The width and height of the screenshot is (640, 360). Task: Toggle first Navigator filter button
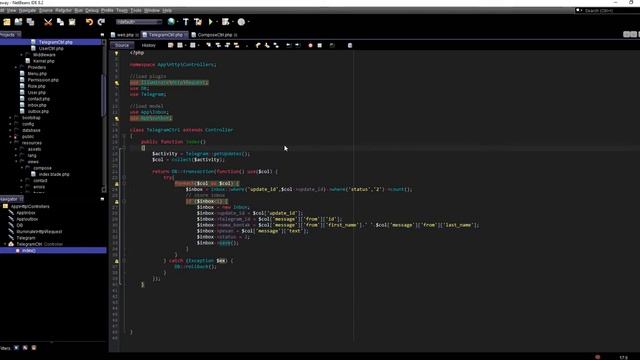(16, 348)
